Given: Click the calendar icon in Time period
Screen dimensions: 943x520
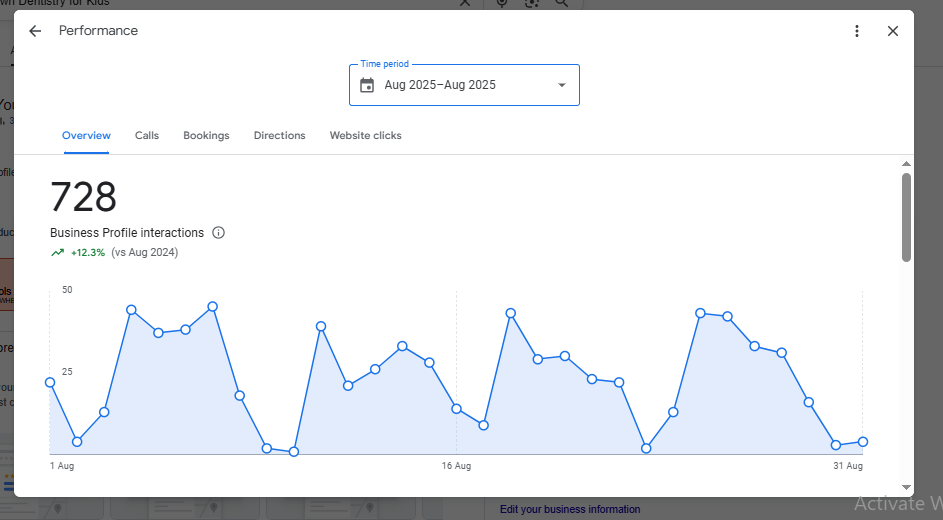Looking at the screenshot, I should (x=367, y=85).
